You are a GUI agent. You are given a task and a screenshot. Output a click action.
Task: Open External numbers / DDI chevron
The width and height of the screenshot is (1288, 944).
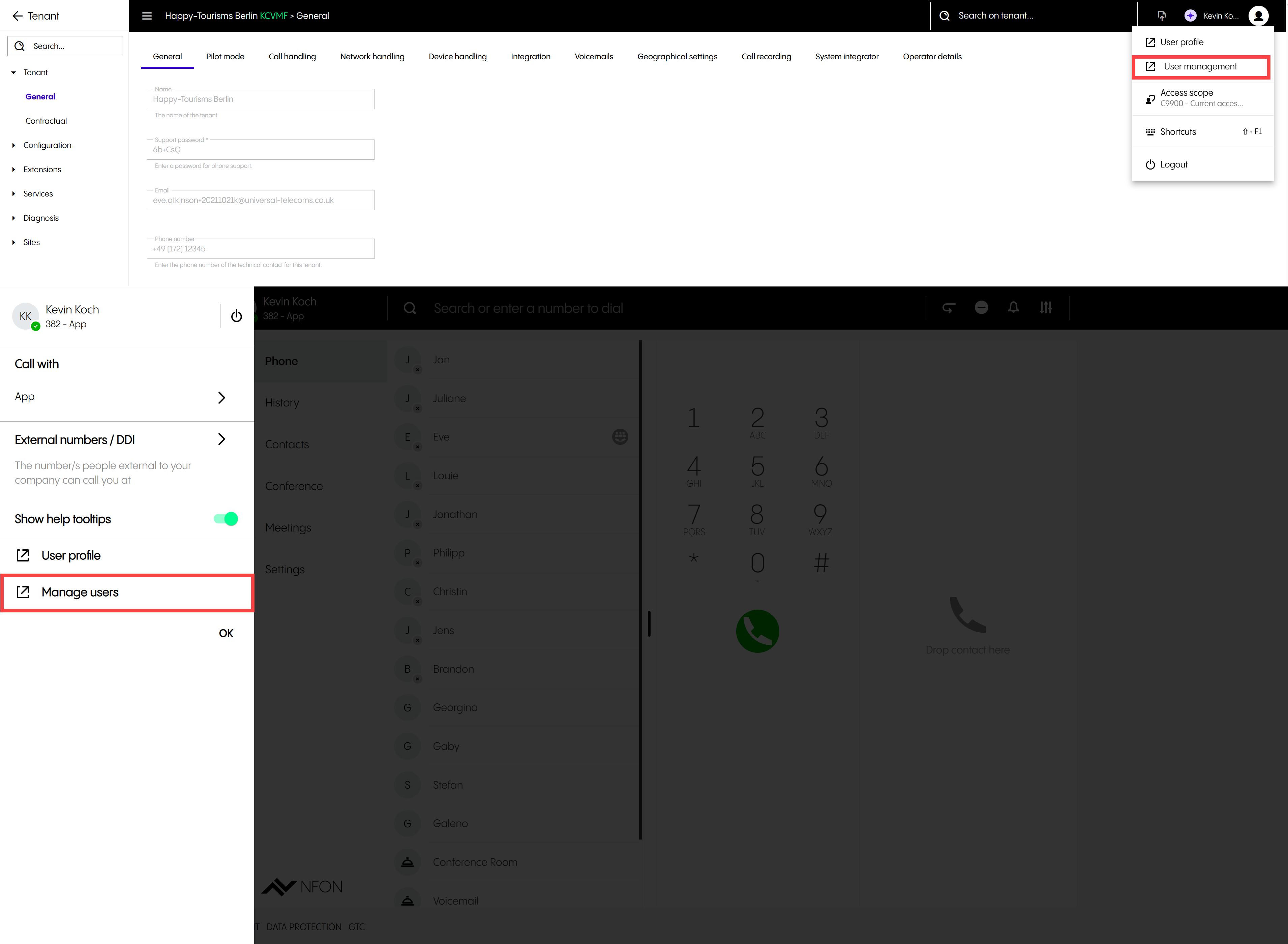coord(222,439)
